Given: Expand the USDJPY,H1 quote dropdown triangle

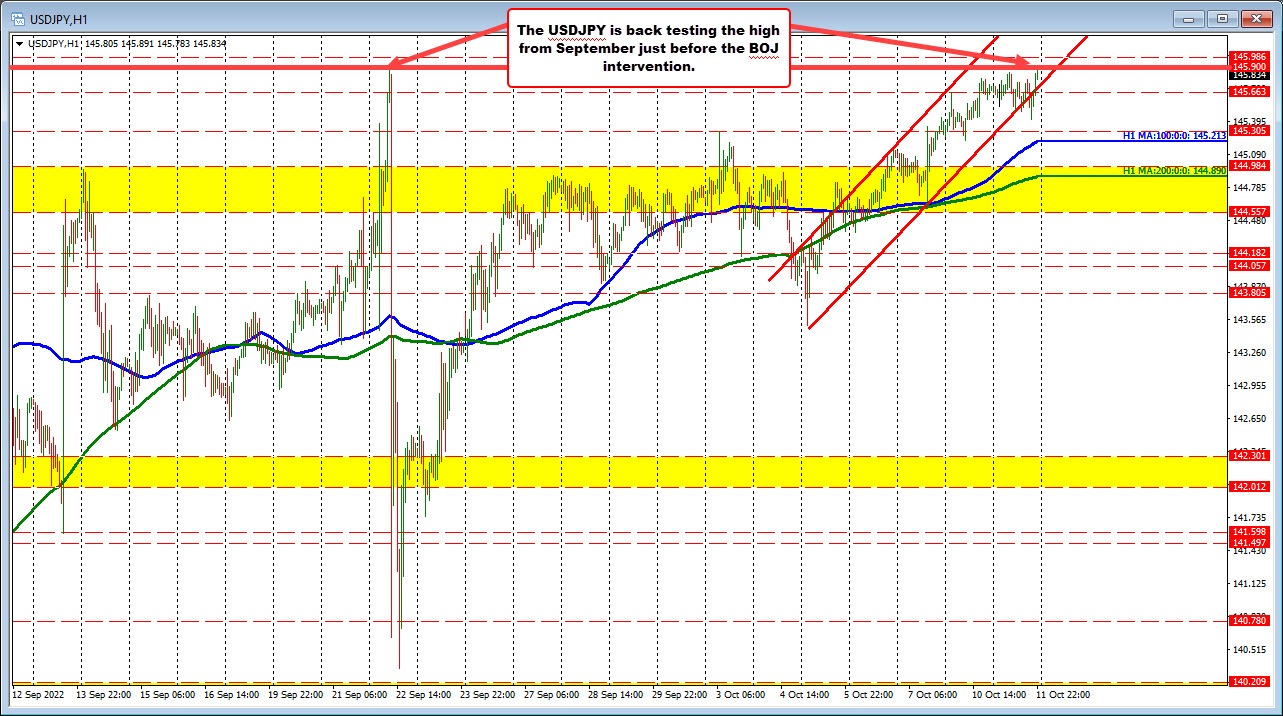Looking at the screenshot, I should coord(18,44).
